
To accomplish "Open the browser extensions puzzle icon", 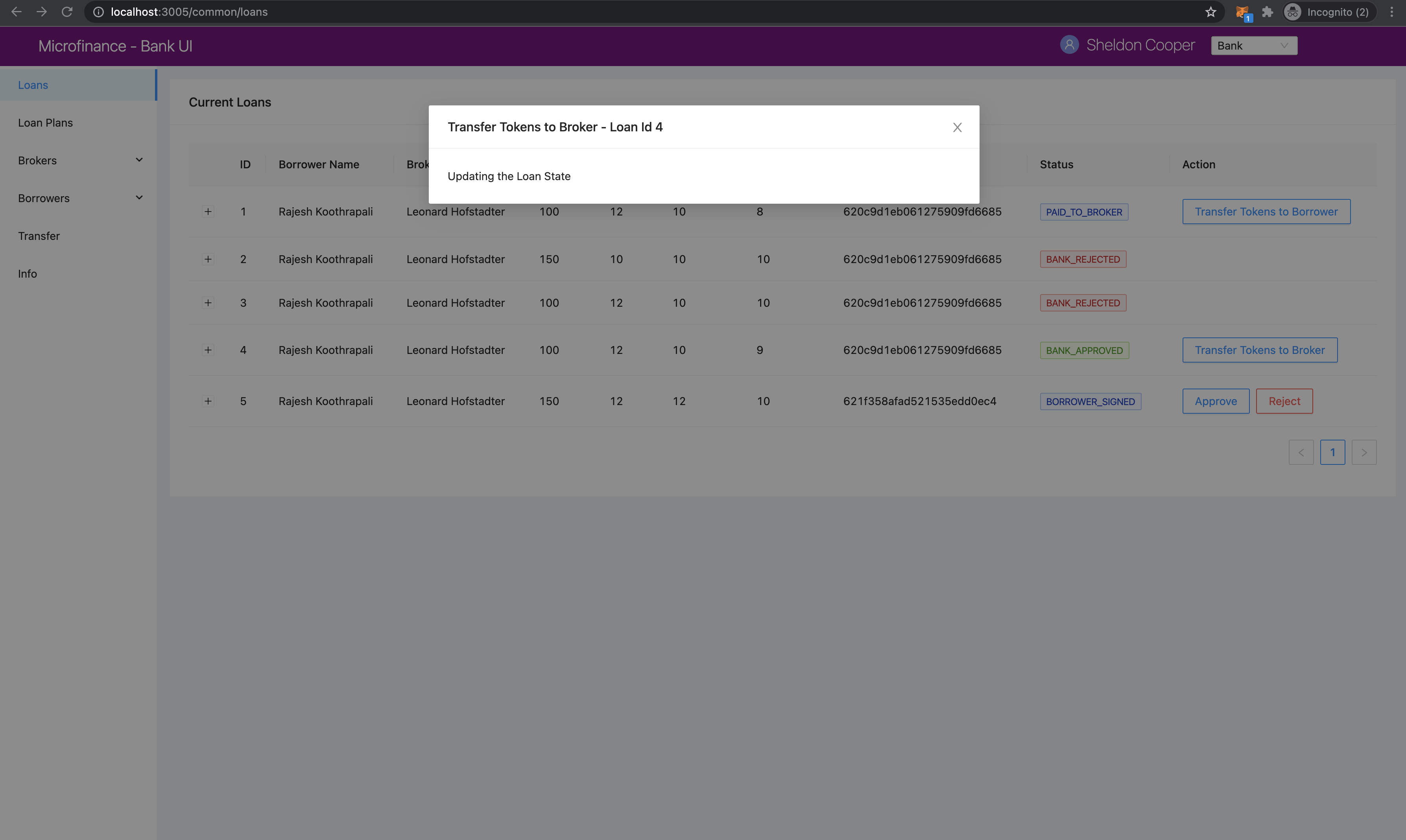I will pos(1268,12).
